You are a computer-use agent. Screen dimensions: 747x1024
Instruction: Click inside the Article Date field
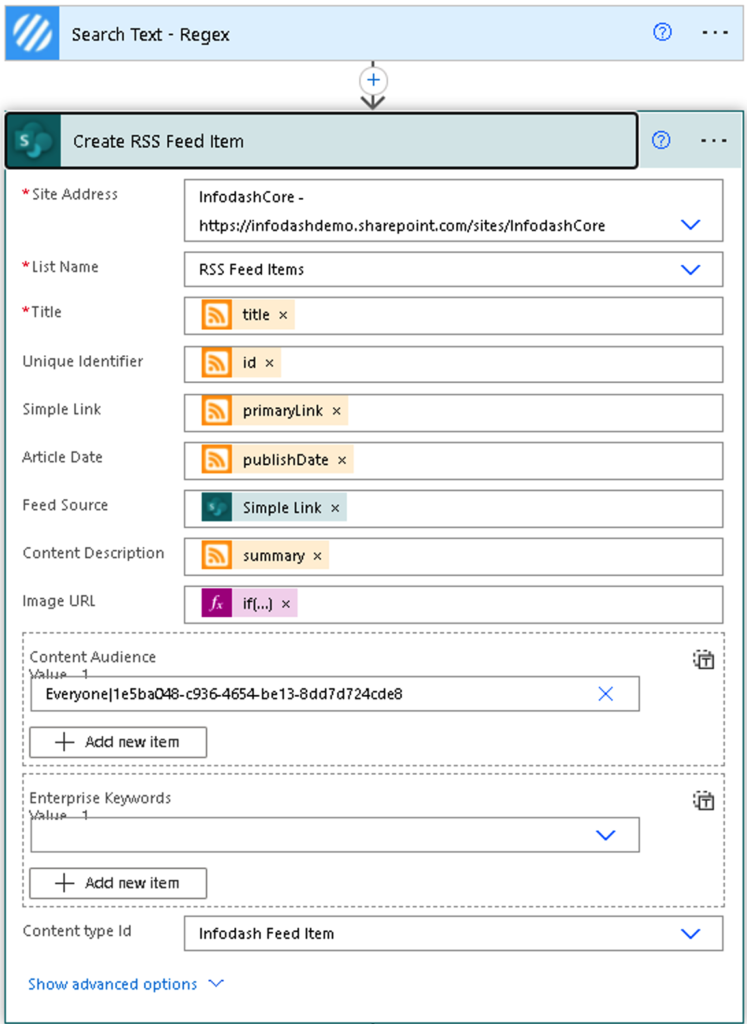(453, 460)
